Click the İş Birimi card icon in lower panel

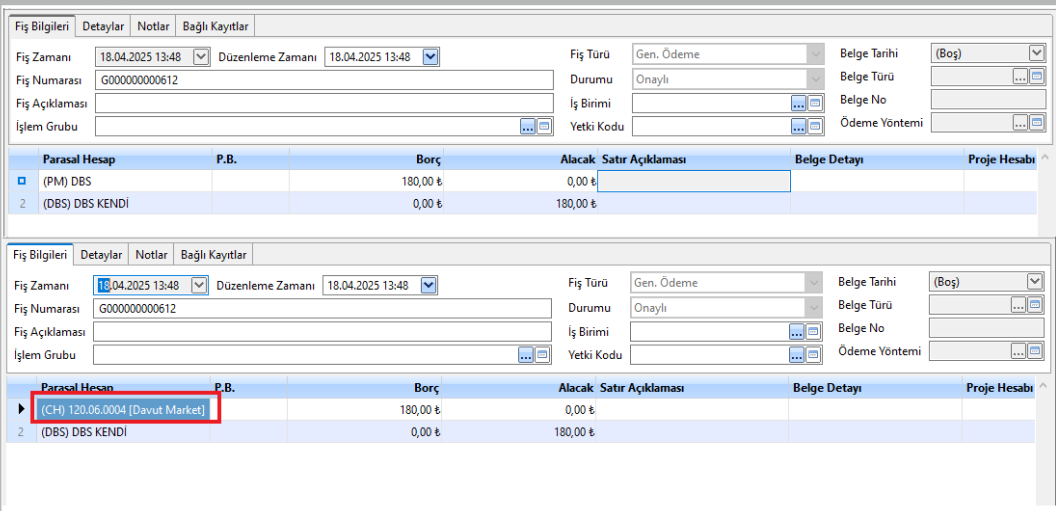pyautogui.click(x=812, y=332)
